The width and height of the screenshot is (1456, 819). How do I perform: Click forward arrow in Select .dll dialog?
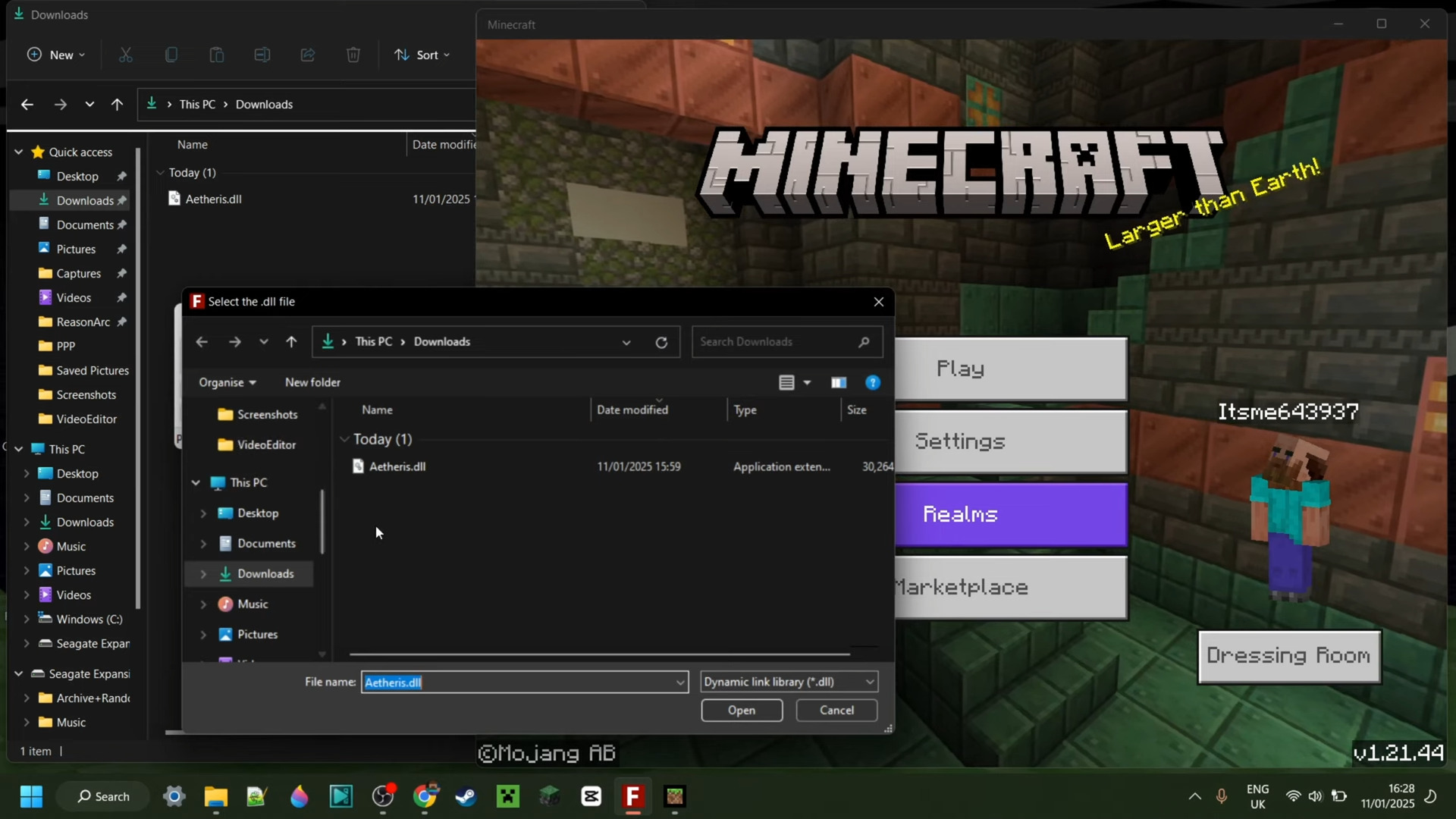[235, 342]
